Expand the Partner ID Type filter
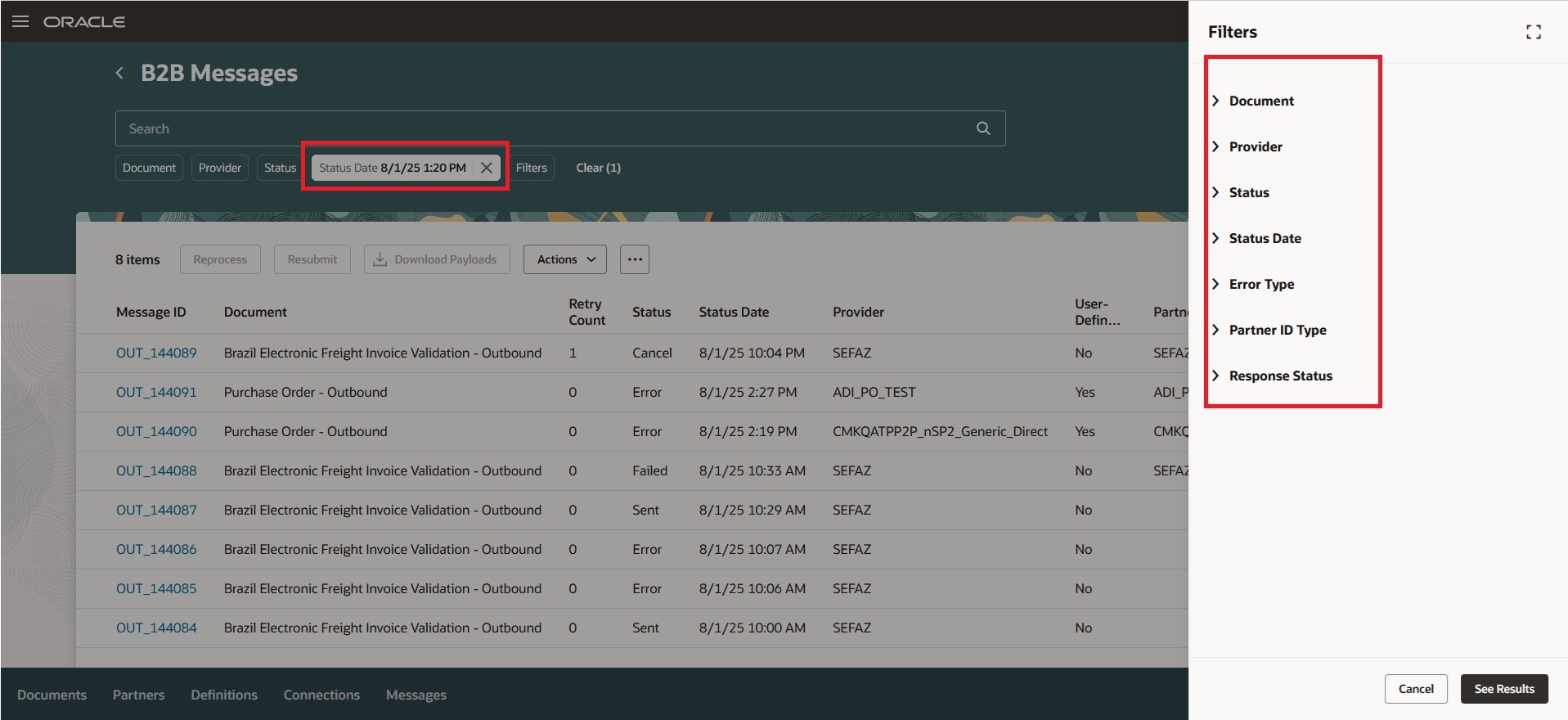Viewport: 1568px width, 720px height. pos(1277,330)
